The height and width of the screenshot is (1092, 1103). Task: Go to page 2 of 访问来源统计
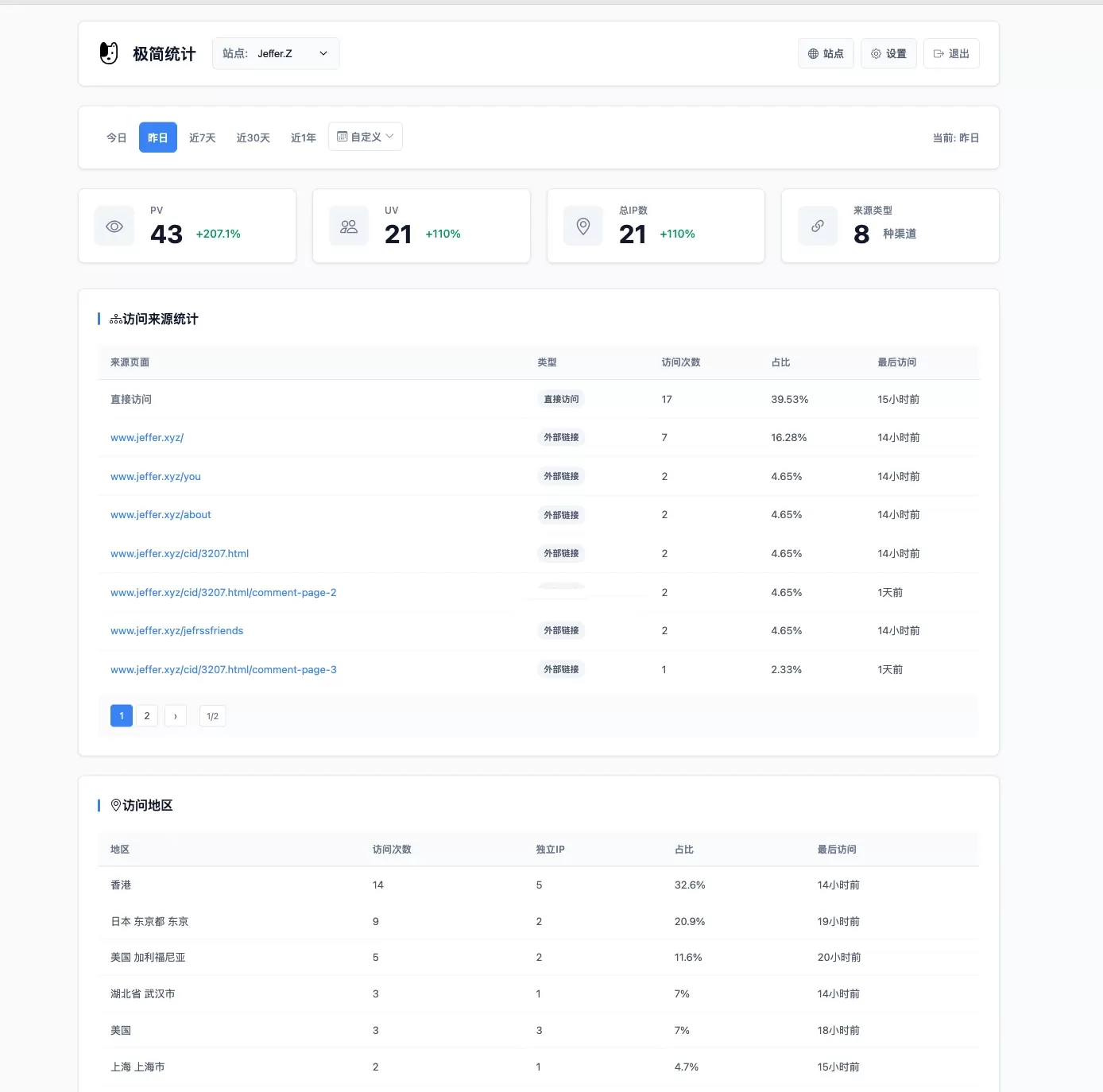[147, 715]
